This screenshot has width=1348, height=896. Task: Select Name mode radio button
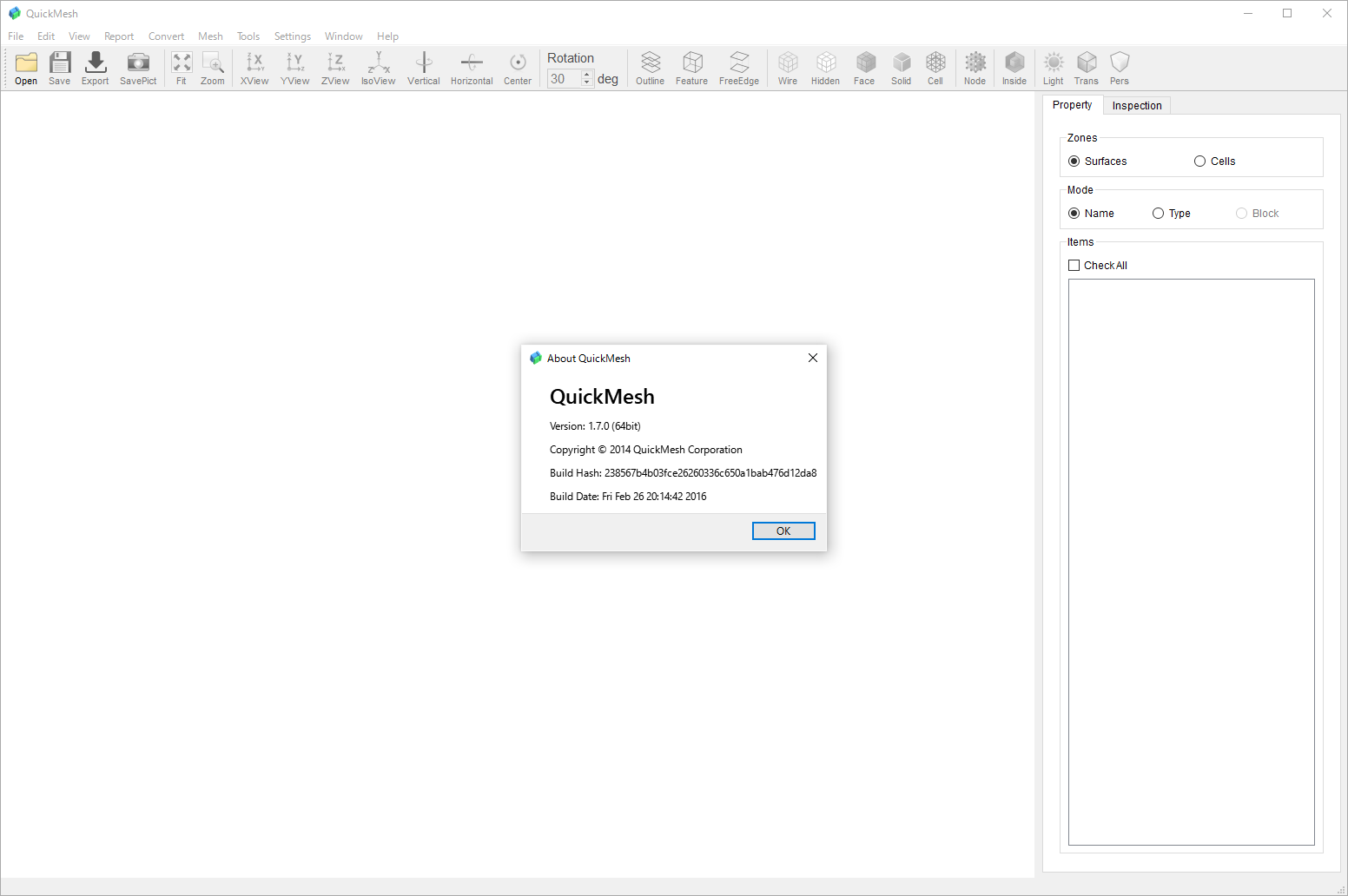pyautogui.click(x=1074, y=214)
